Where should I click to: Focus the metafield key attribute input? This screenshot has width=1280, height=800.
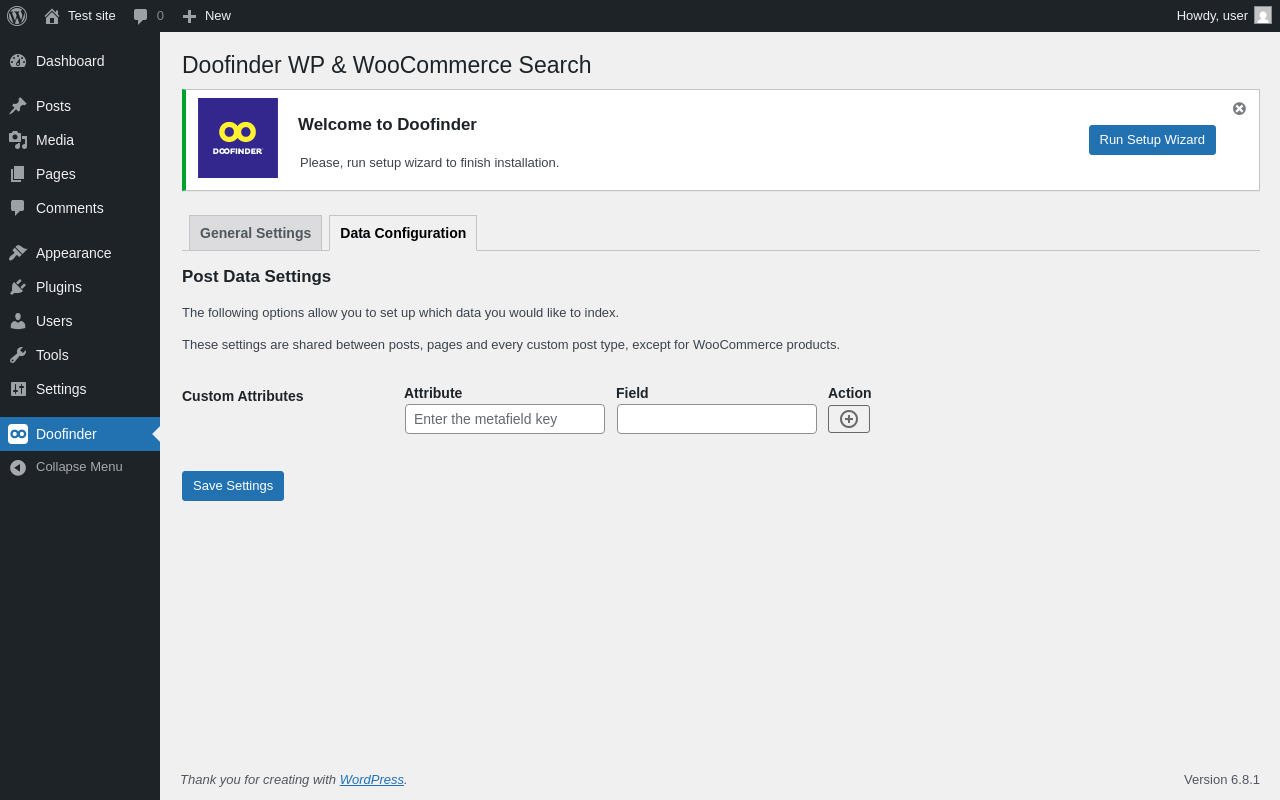(505, 419)
